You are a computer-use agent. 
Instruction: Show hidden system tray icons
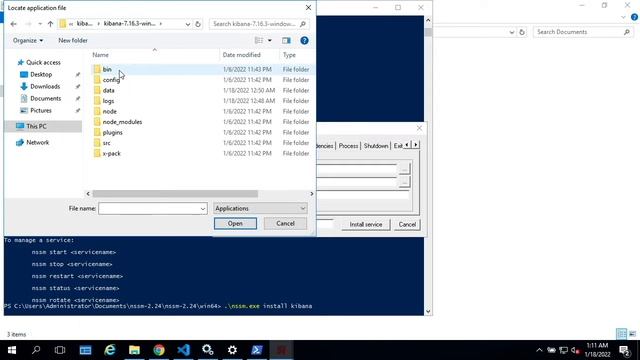(539, 350)
